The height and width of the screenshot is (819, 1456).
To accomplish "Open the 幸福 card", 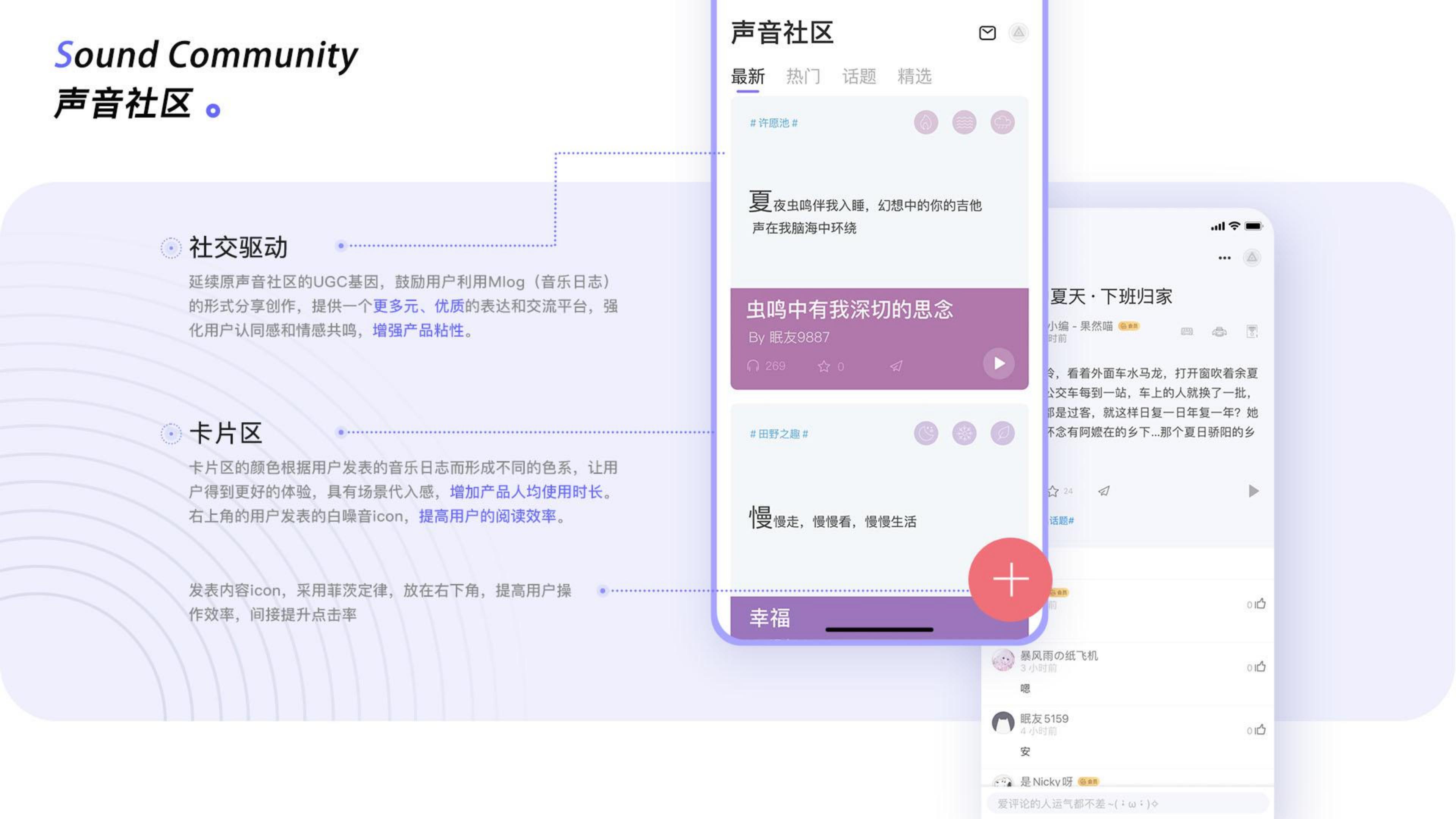I will point(879,618).
